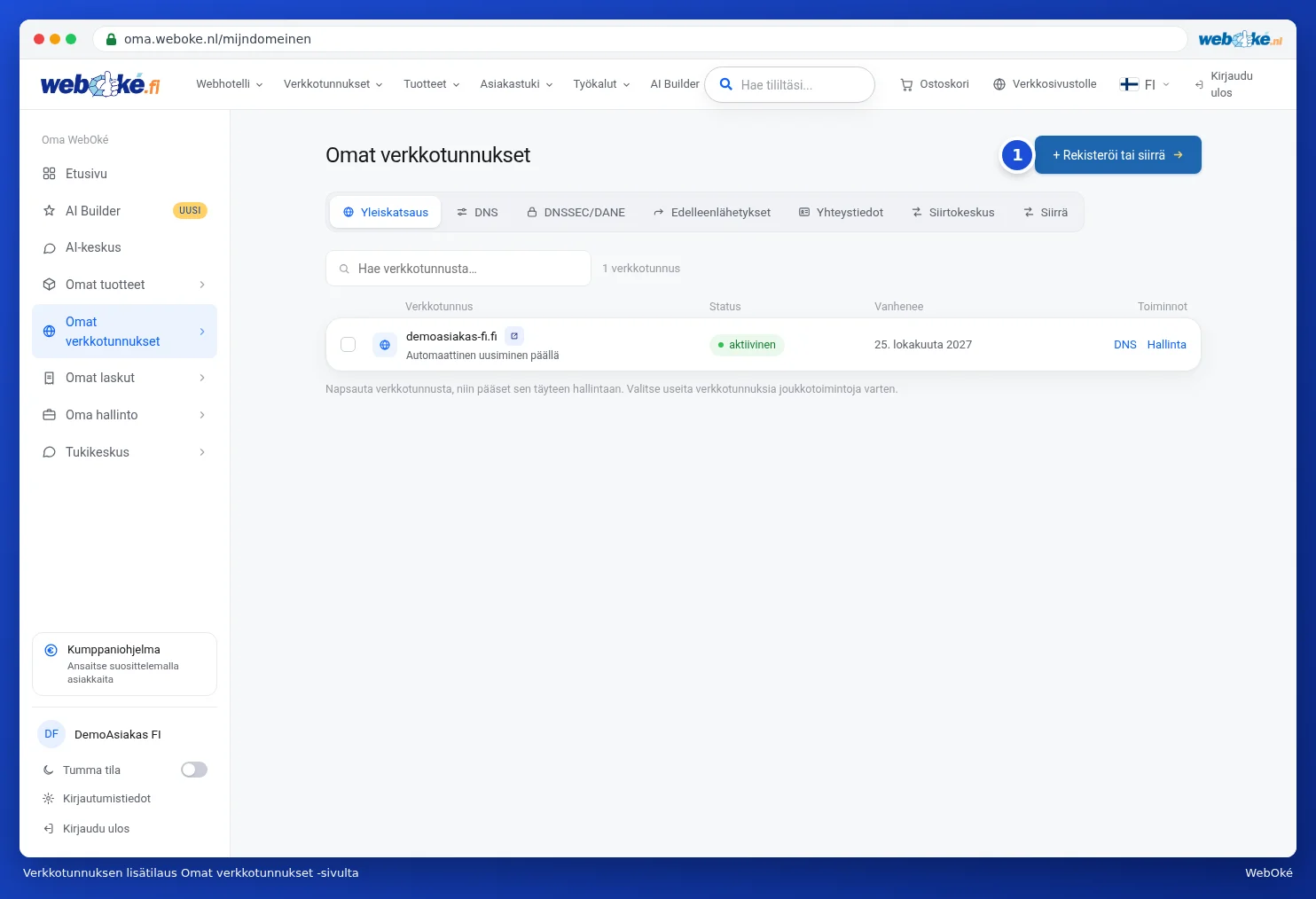The height and width of the screenshot is (899, 1316).
Task: Open the Tuotteet dropdown menu
Action: [432, 84]
